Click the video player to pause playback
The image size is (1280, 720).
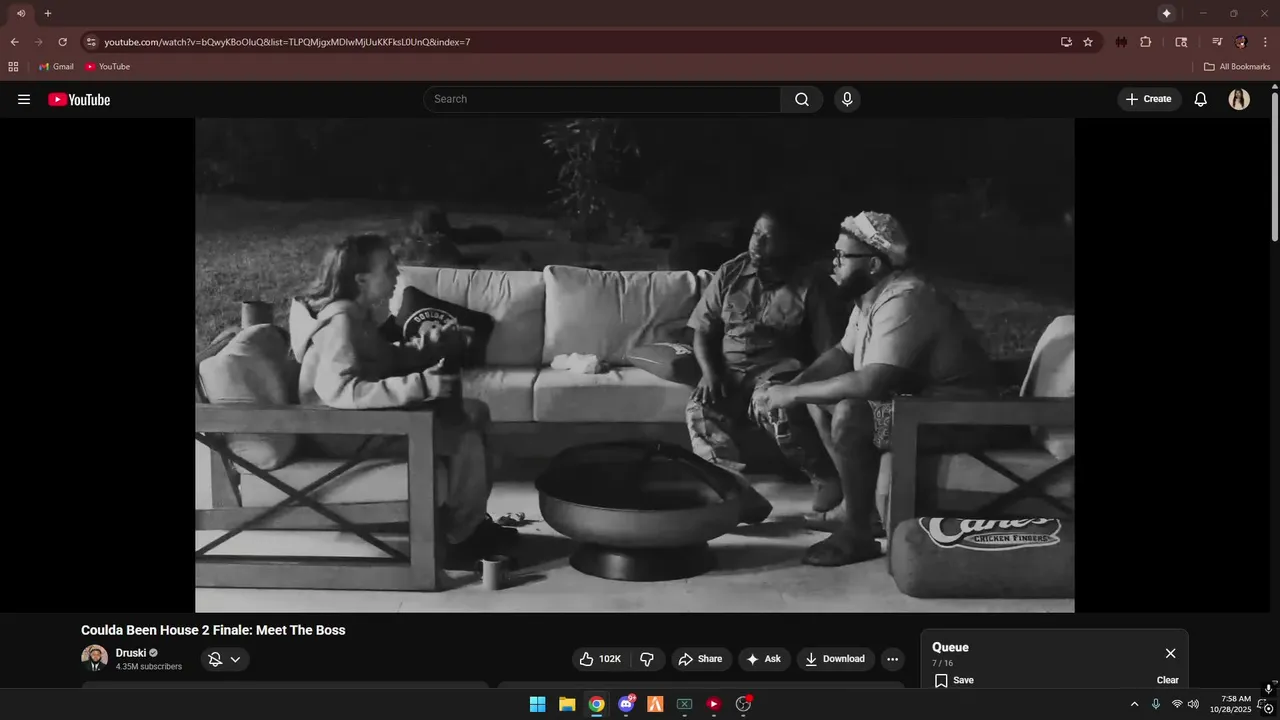[x=635, y=365]
